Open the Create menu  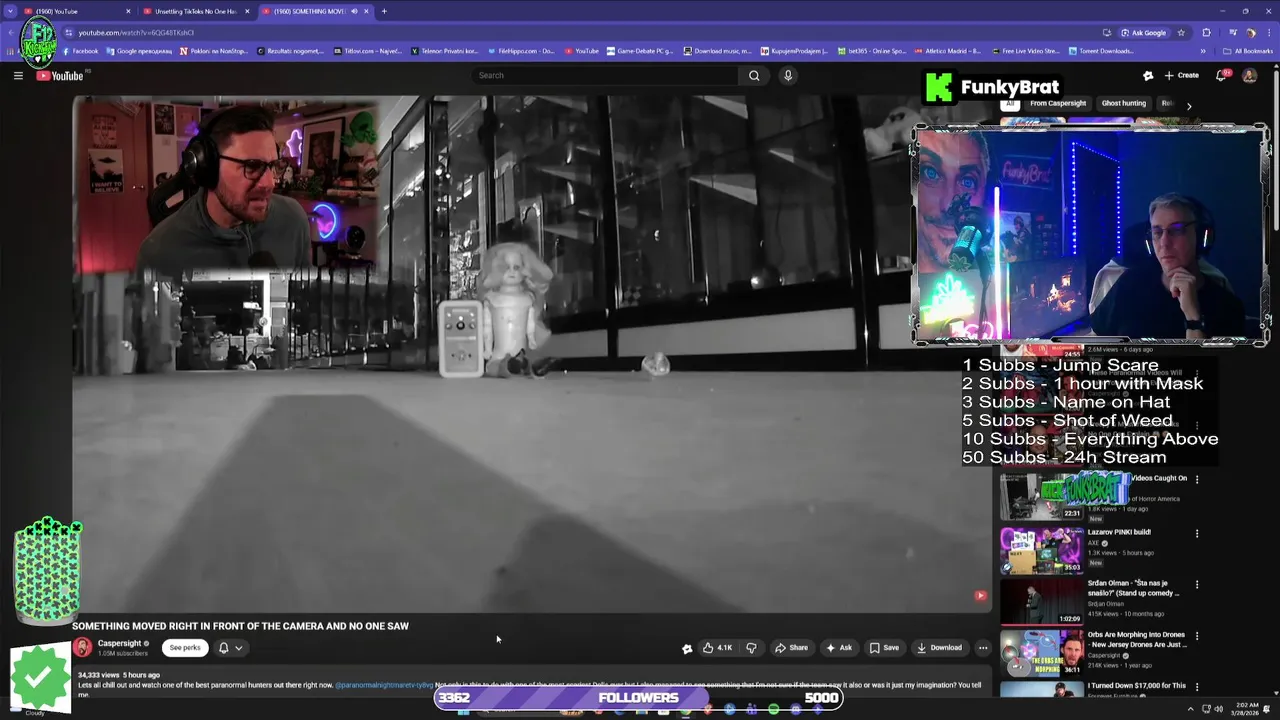(1181, 75)
